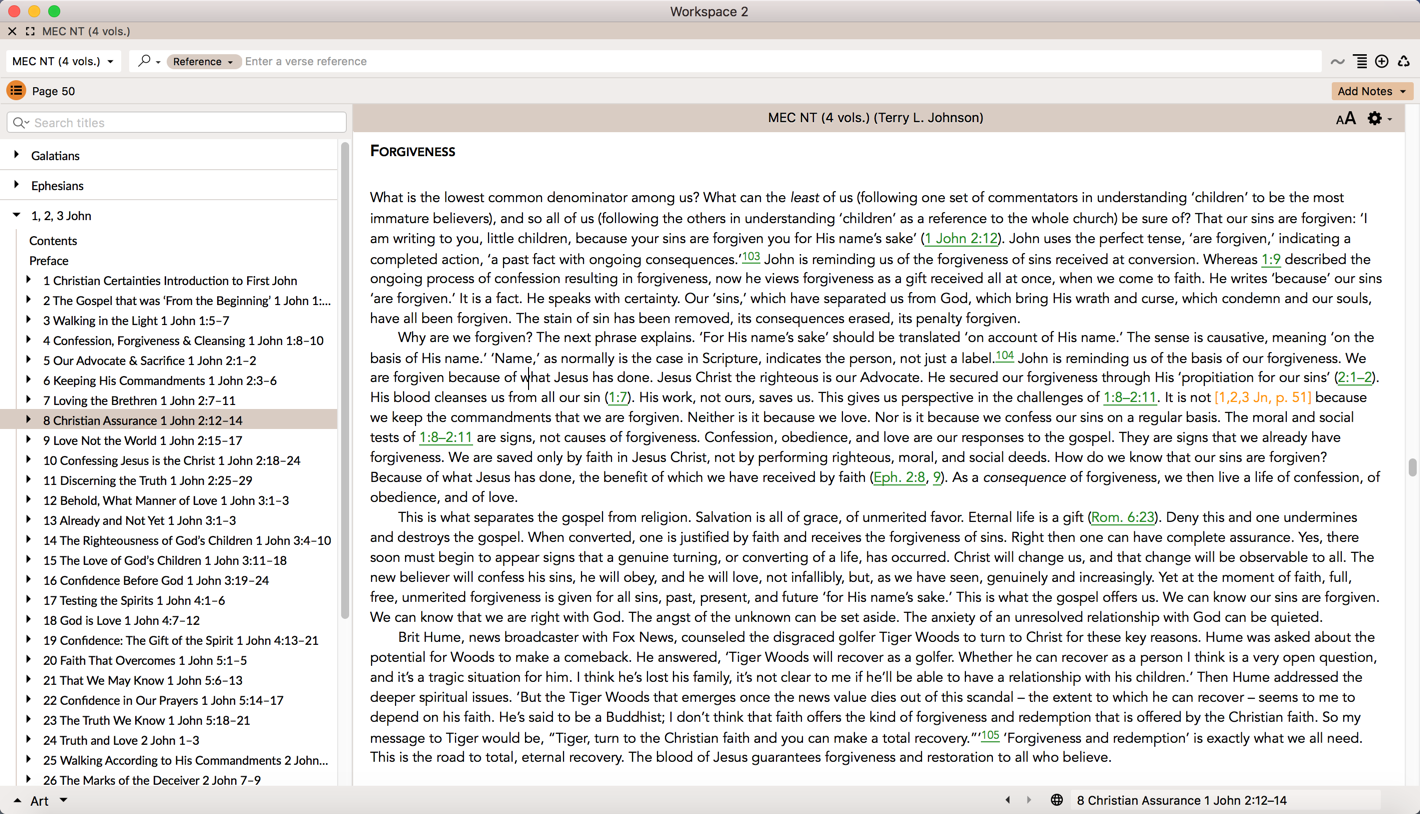
Task: Click the recycle arrows icon
Action: (1404, 62)
